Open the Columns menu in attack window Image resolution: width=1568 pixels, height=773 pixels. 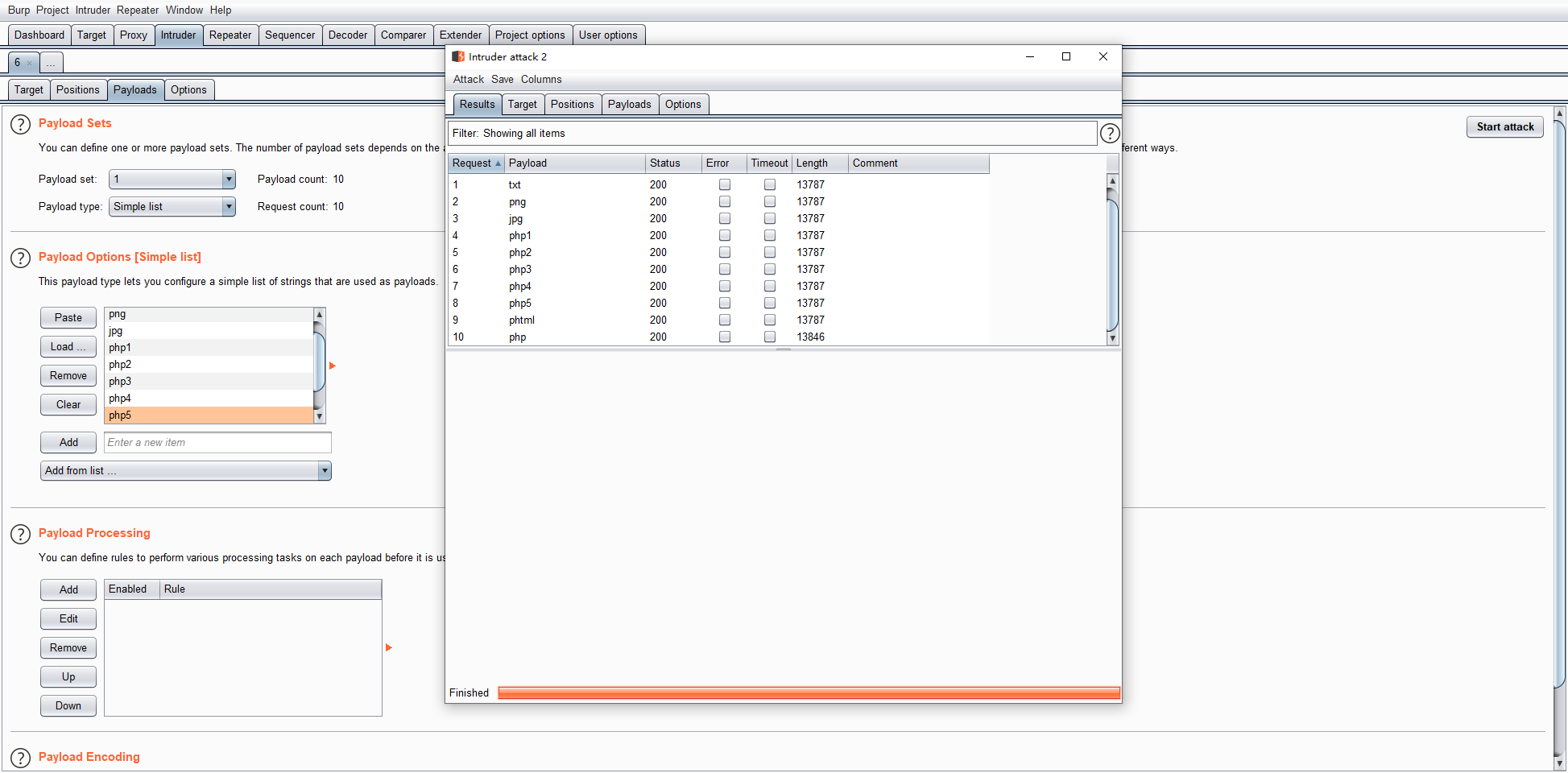[x=541, y=80]
